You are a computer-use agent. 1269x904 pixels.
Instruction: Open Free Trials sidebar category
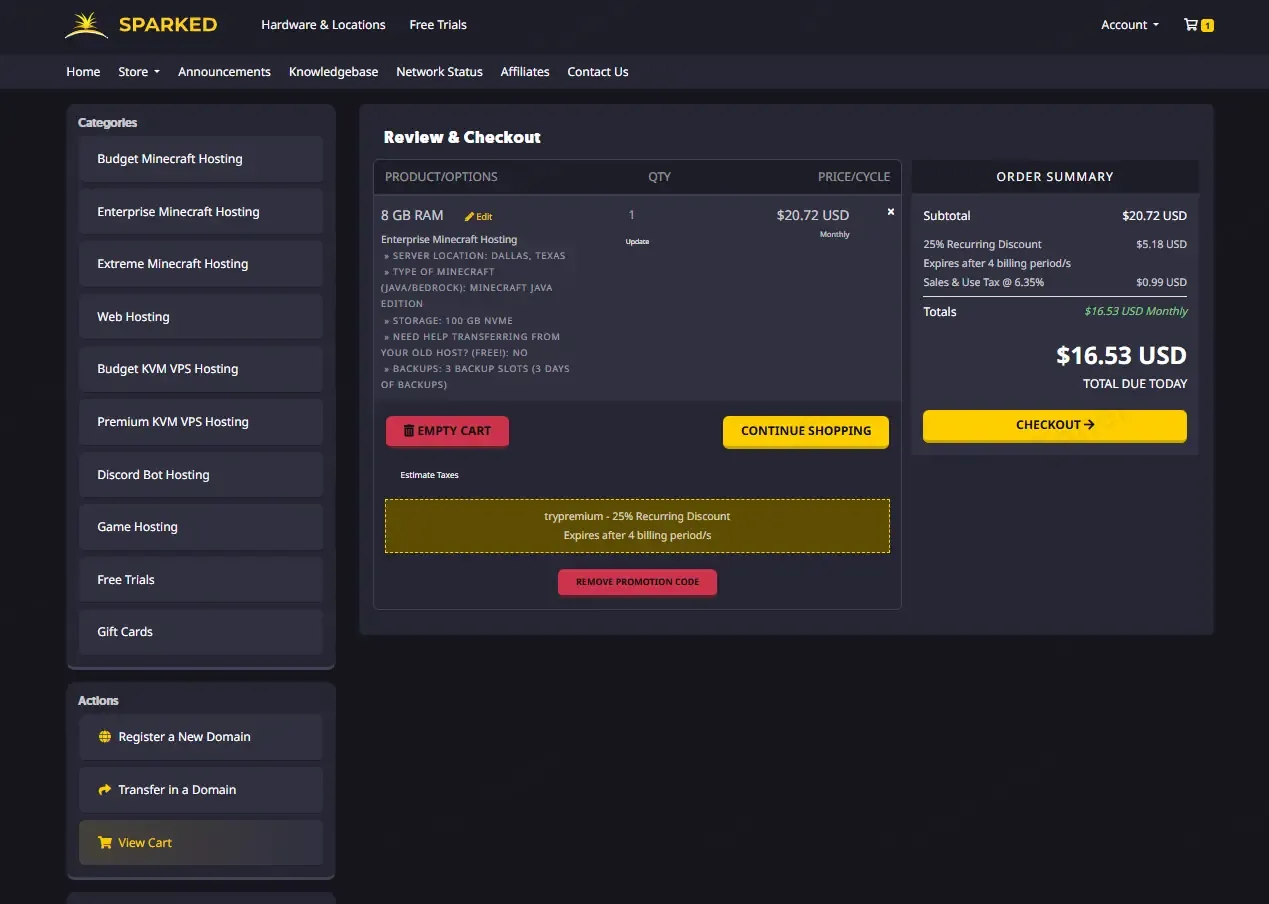tap(201, 580)
